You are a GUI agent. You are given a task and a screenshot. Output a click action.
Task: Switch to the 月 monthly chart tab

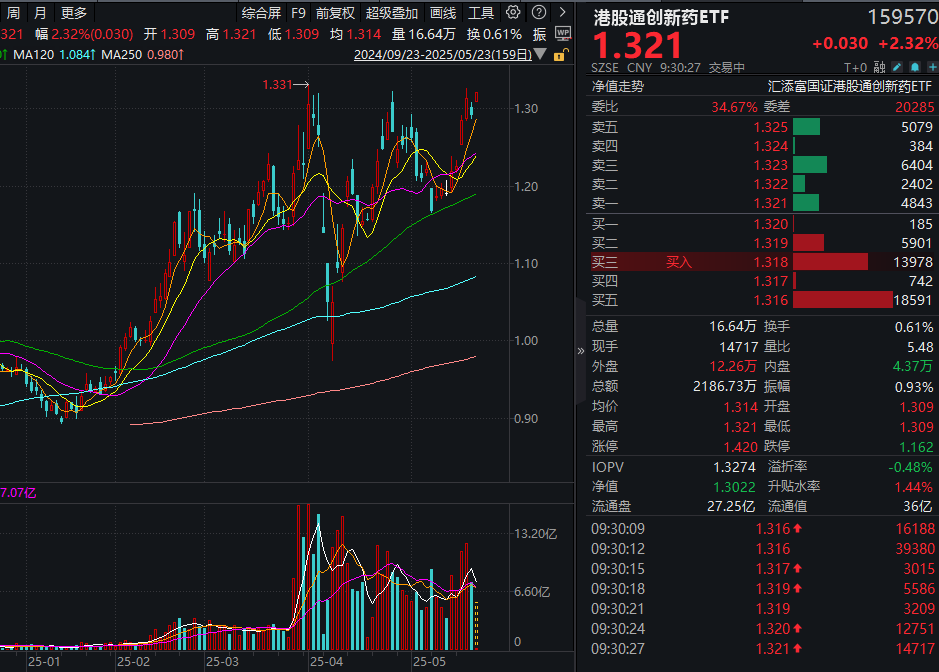(x=40, y=13)
